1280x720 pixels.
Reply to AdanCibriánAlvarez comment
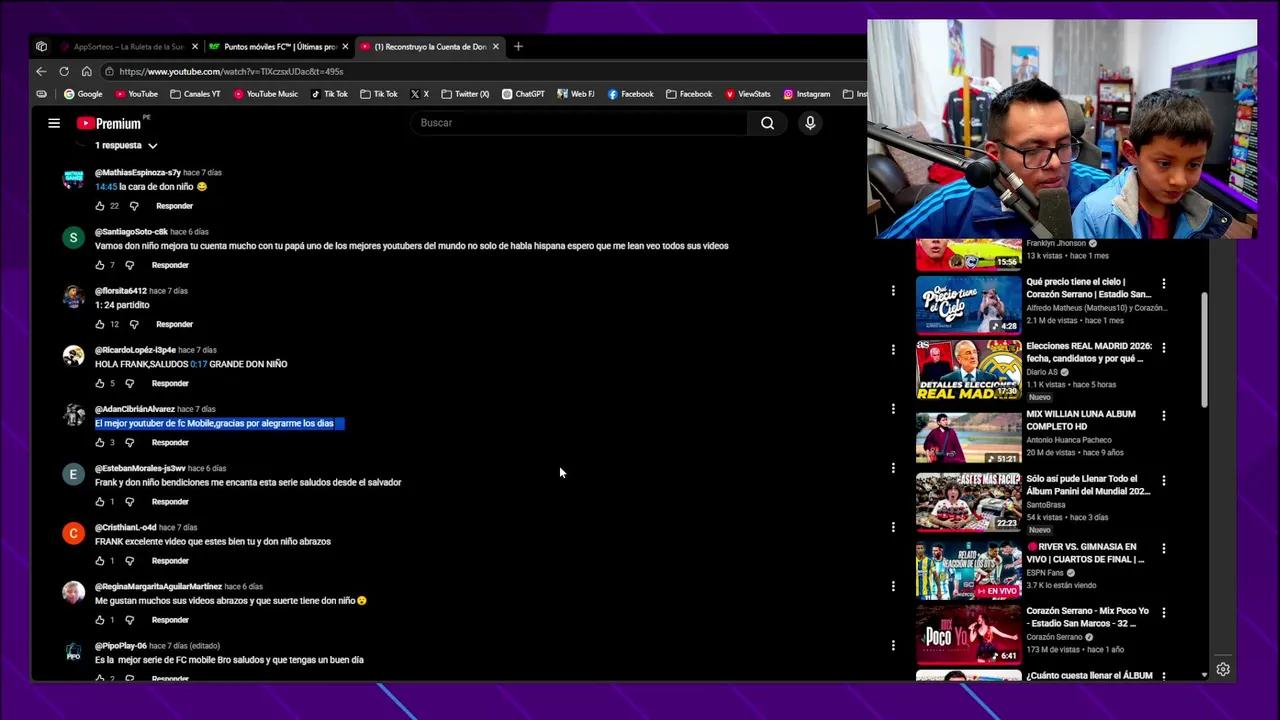(170, 442)
